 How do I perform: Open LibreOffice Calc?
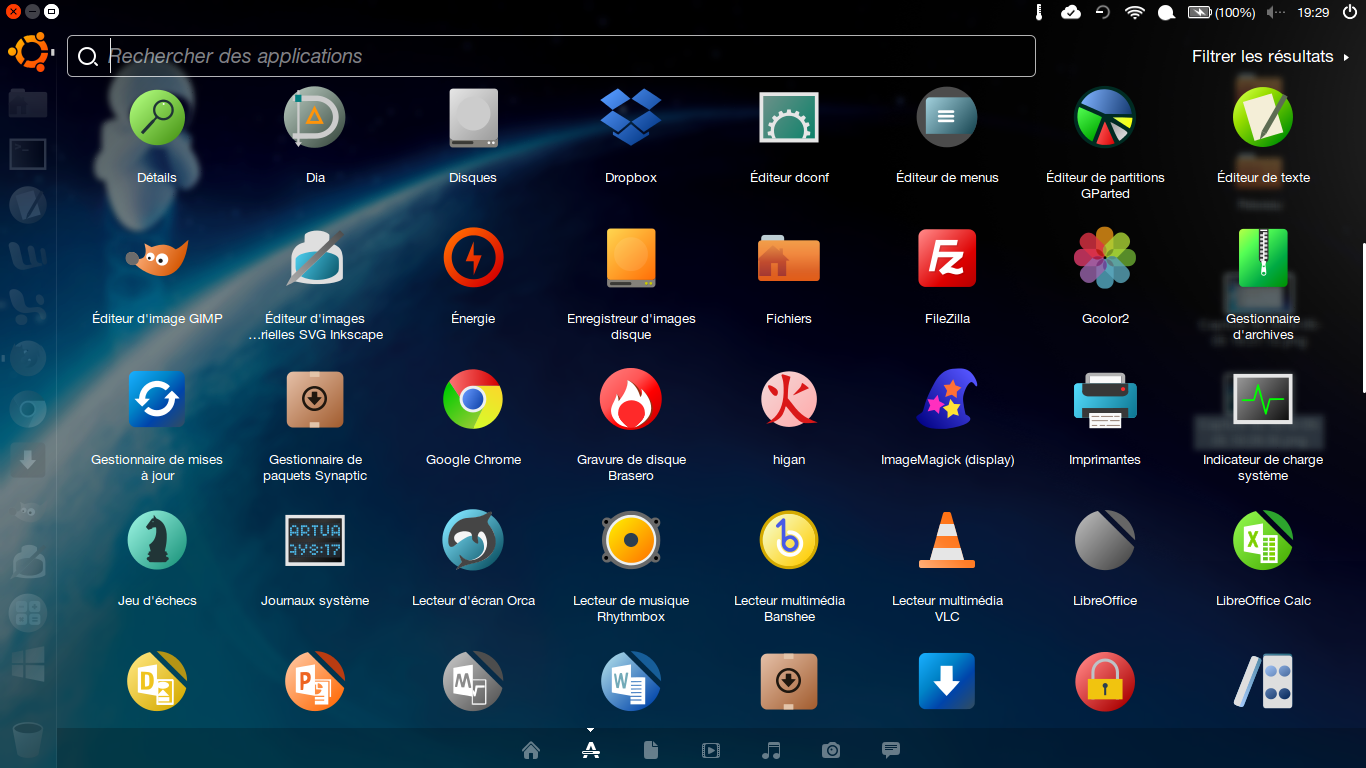tap(1262, 540)
